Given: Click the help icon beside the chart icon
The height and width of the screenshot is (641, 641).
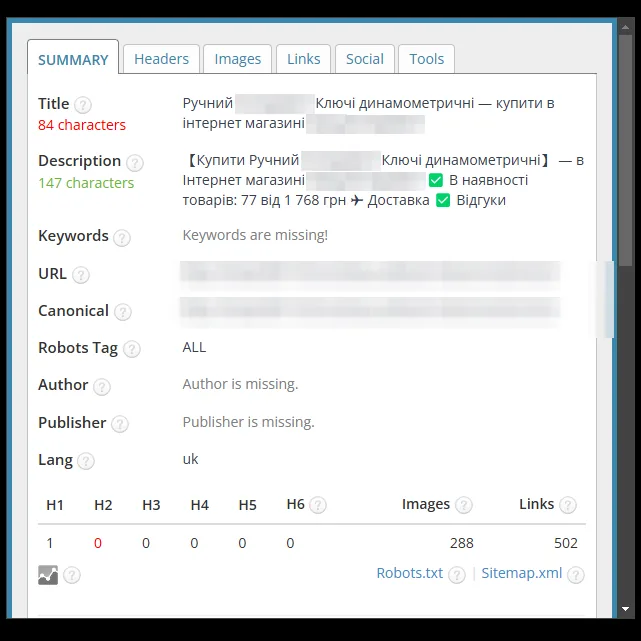Looking at the screenshot, I should 72,575.
